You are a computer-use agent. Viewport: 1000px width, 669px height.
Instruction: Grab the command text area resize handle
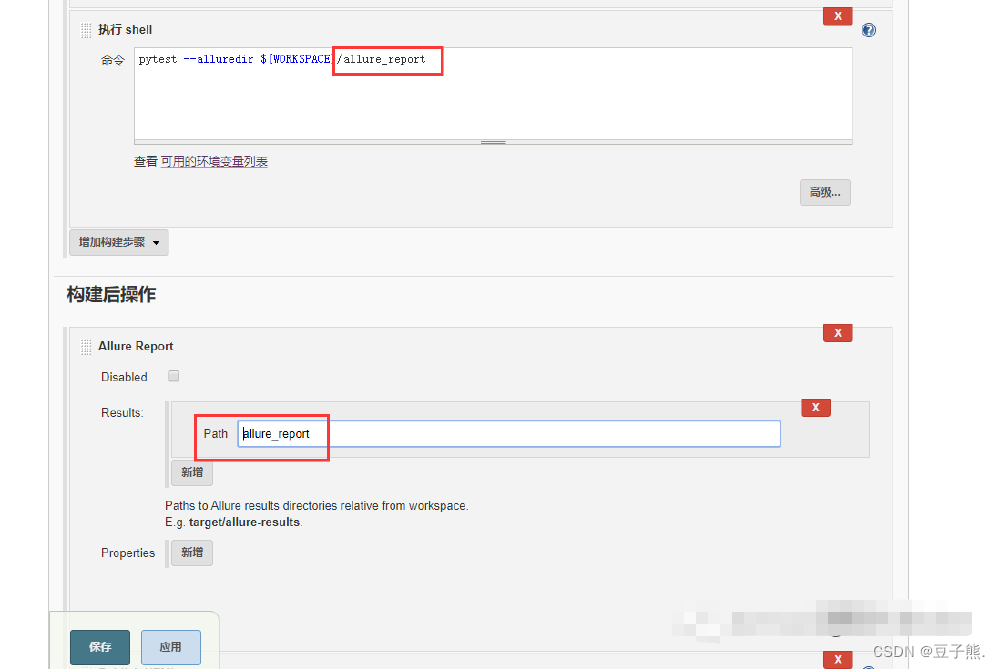click(x=493, y=143)
